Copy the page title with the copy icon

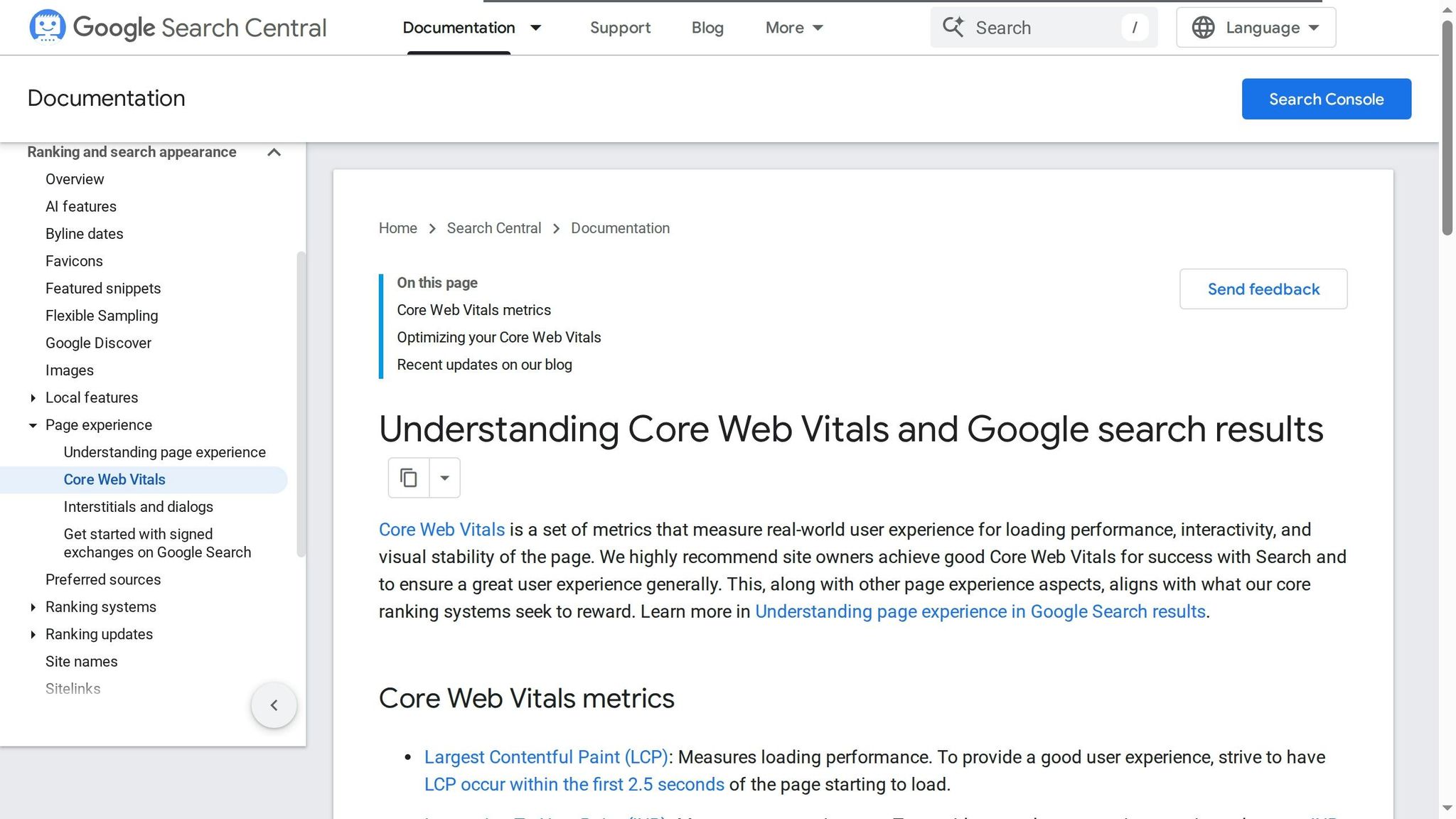pos(407,477)
